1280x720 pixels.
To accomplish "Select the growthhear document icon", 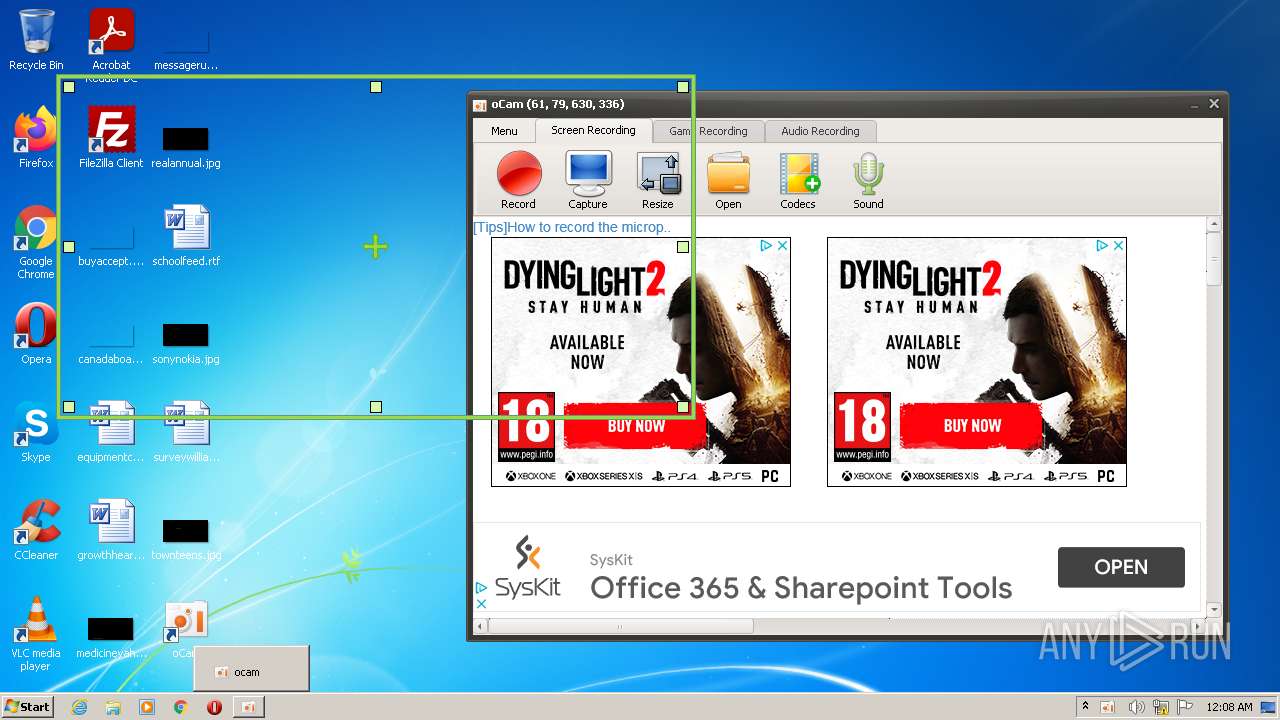I will pos(111,530).
